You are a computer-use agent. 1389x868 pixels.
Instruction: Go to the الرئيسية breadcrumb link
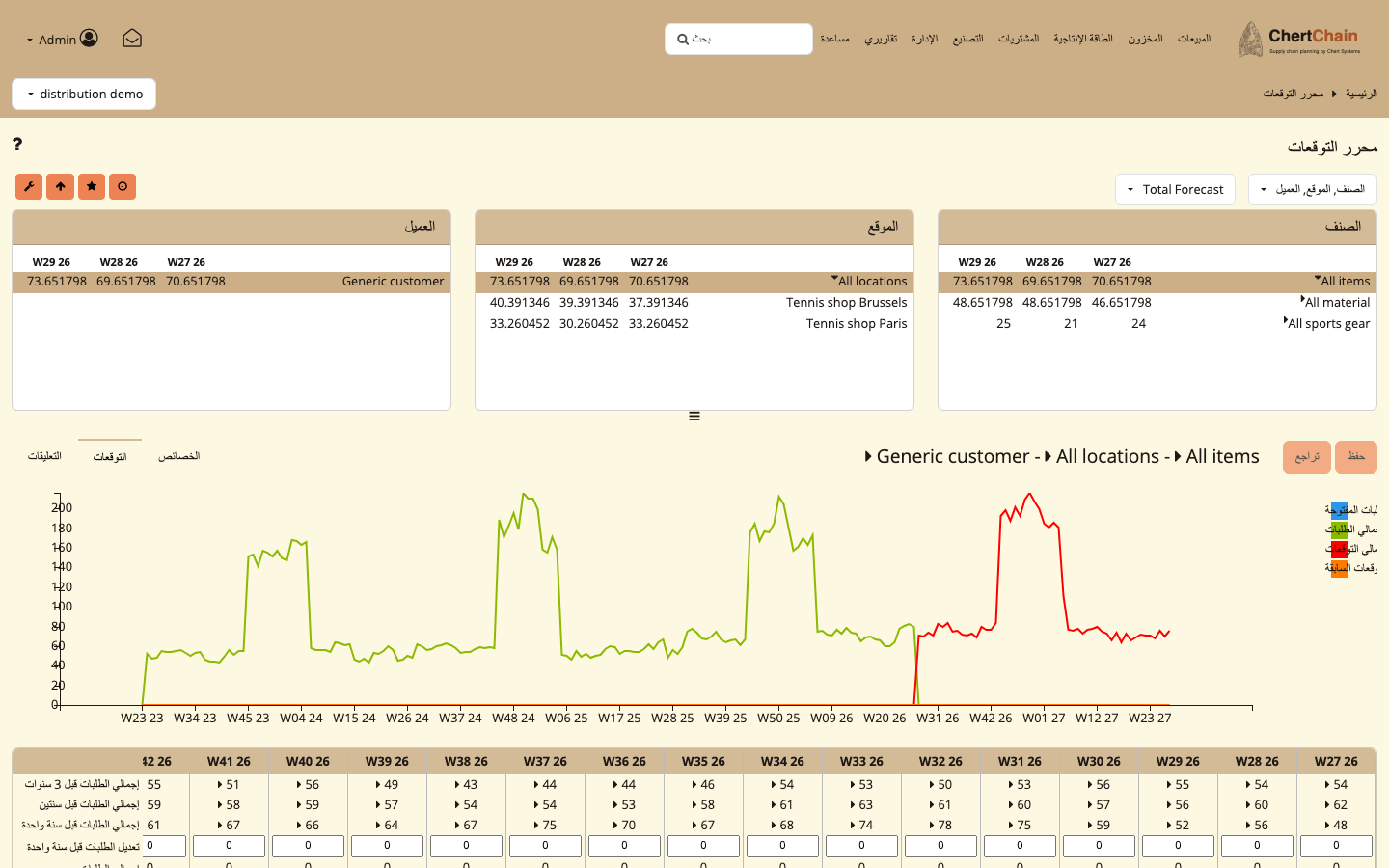(x=1361, y=94)
